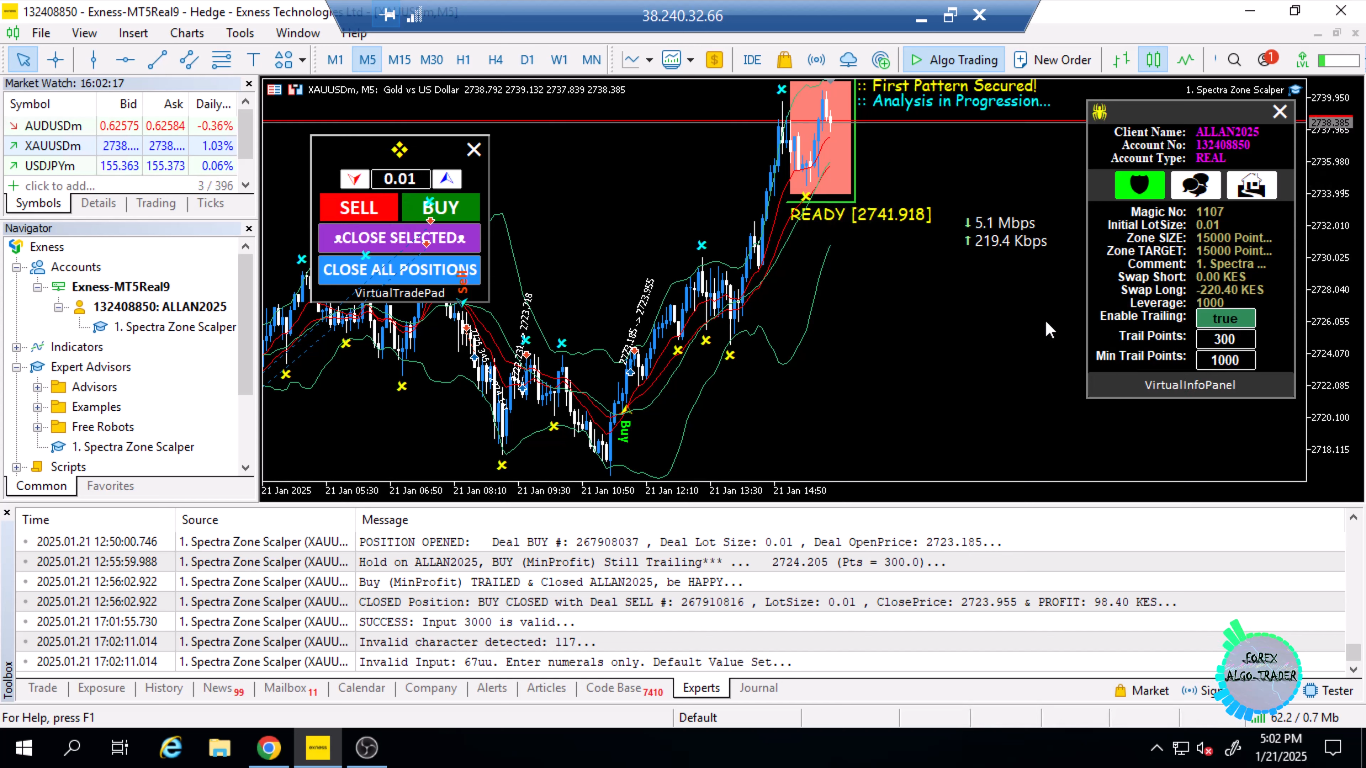The image size is (1366, 768).
Task: Switch chart to line chart style
Action: 1186,60
